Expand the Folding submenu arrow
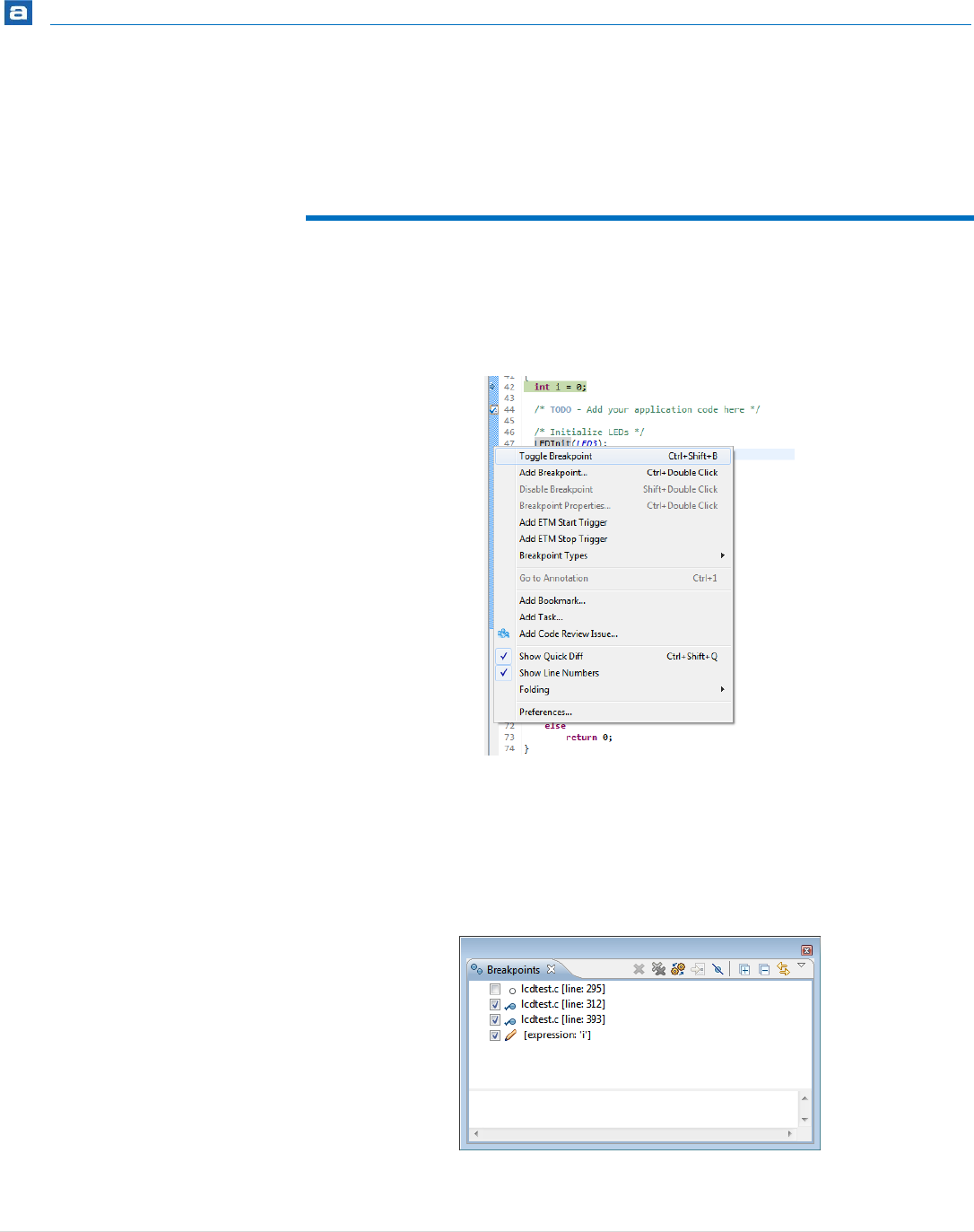The image size is (974, 1232). click(722, 689)
